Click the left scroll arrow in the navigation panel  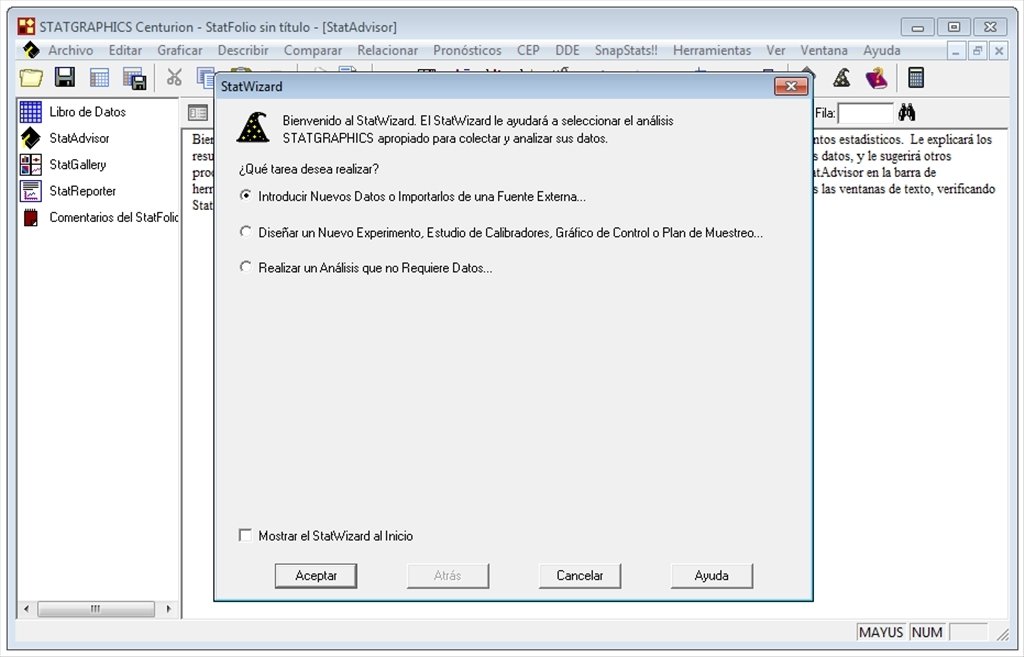(x=26, y=609)
